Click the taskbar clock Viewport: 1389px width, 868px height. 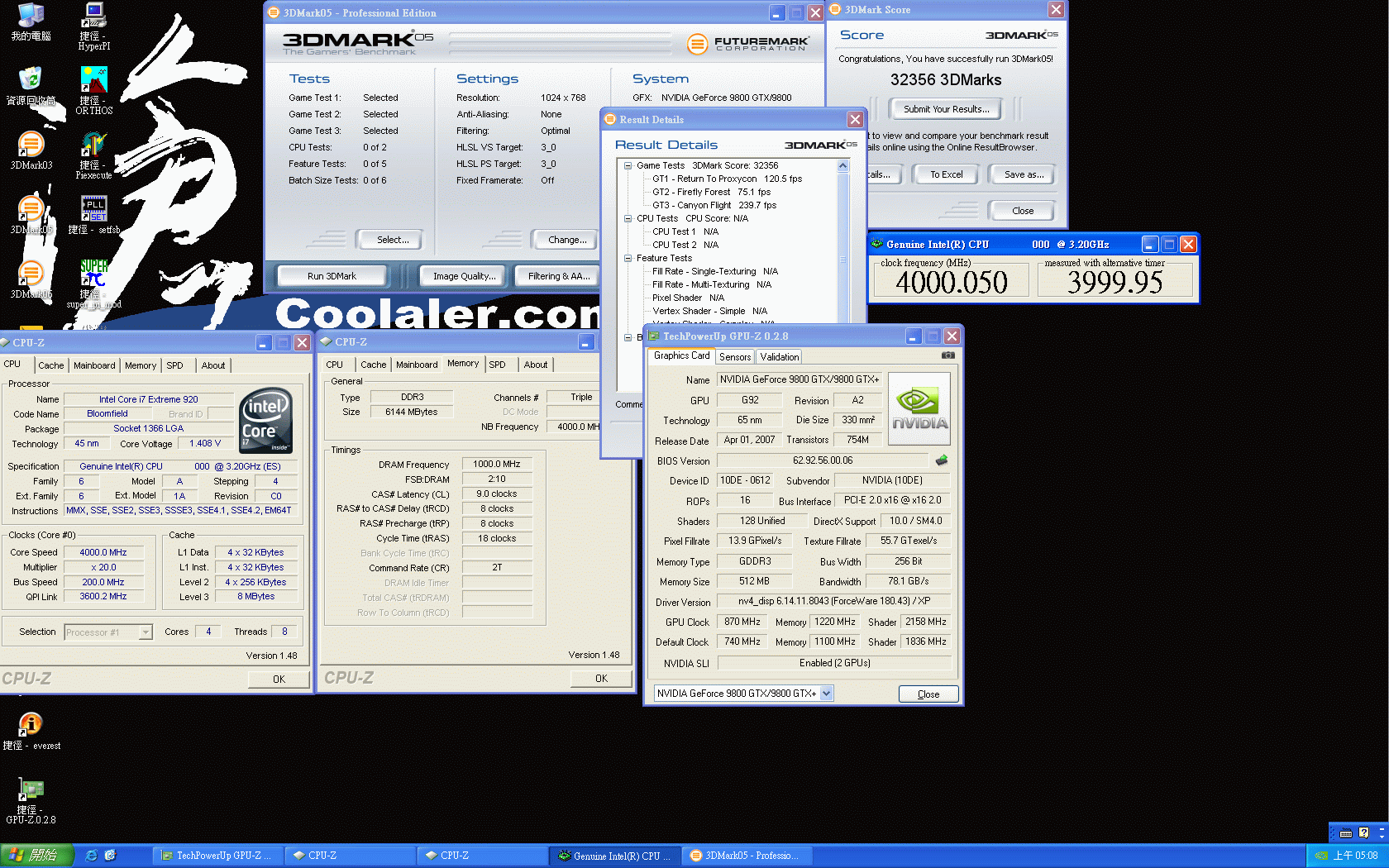coord(1355,856)
